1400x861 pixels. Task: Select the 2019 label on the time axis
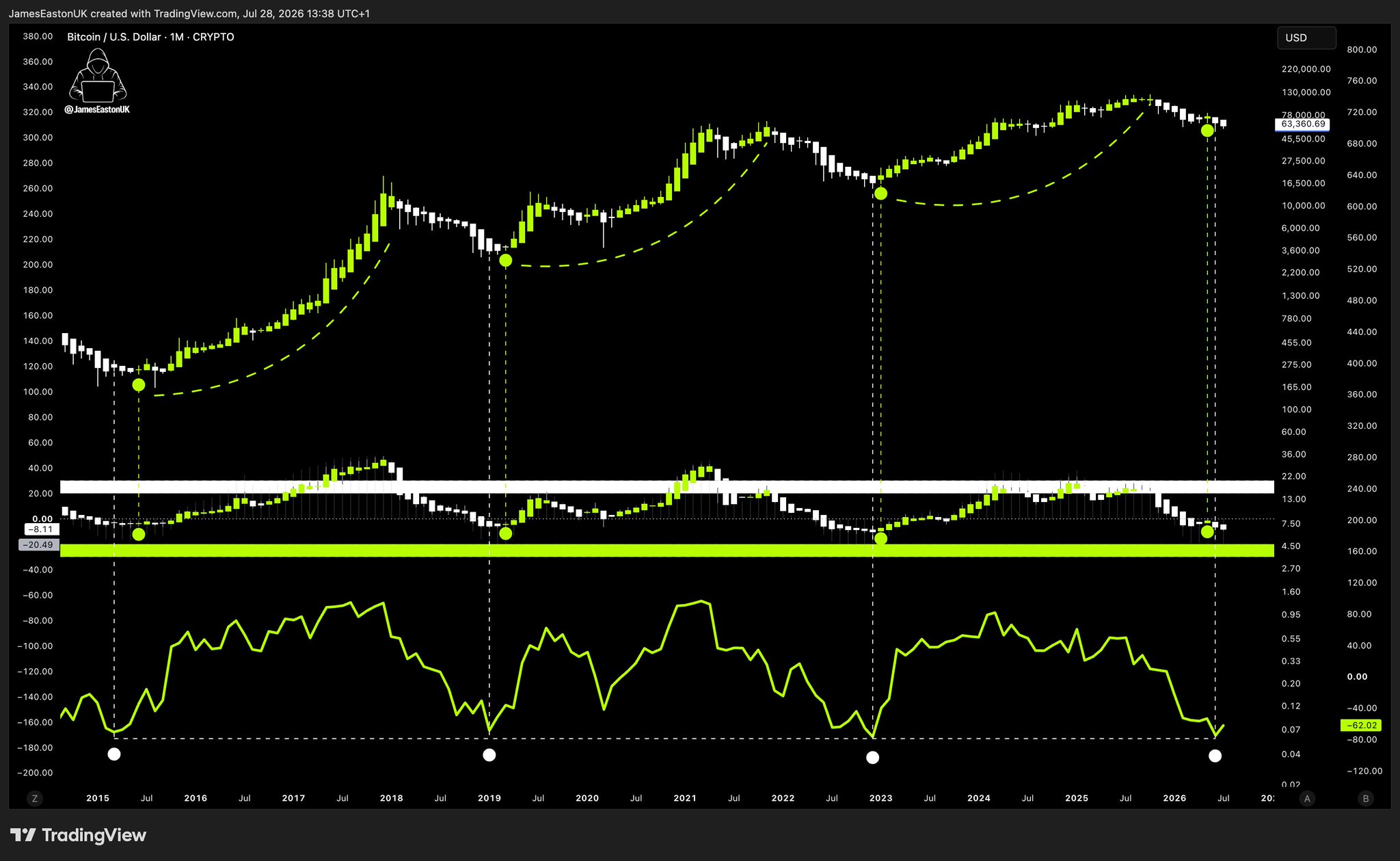[x=489, y=798]
